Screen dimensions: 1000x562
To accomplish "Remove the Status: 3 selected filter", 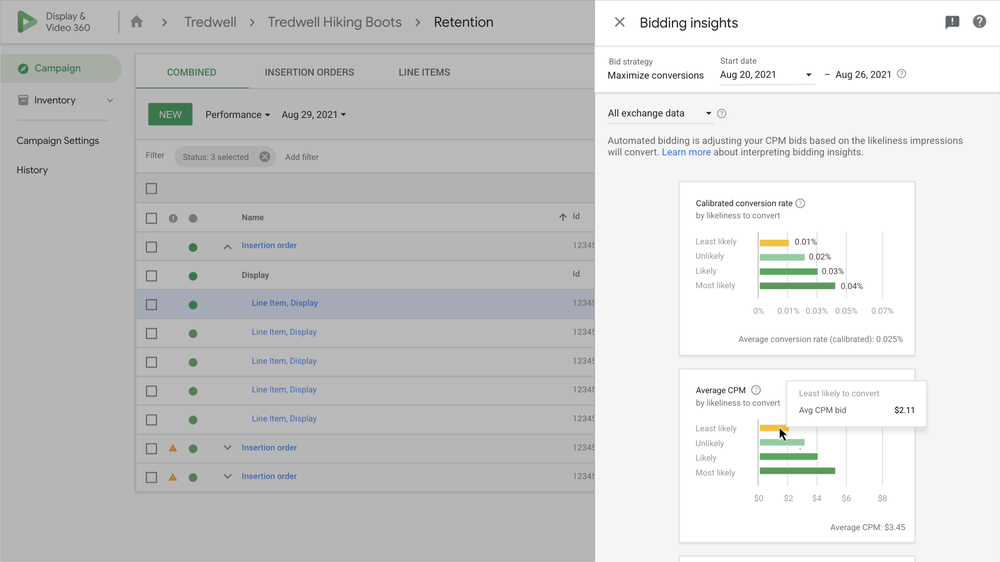I will (265, 157).
